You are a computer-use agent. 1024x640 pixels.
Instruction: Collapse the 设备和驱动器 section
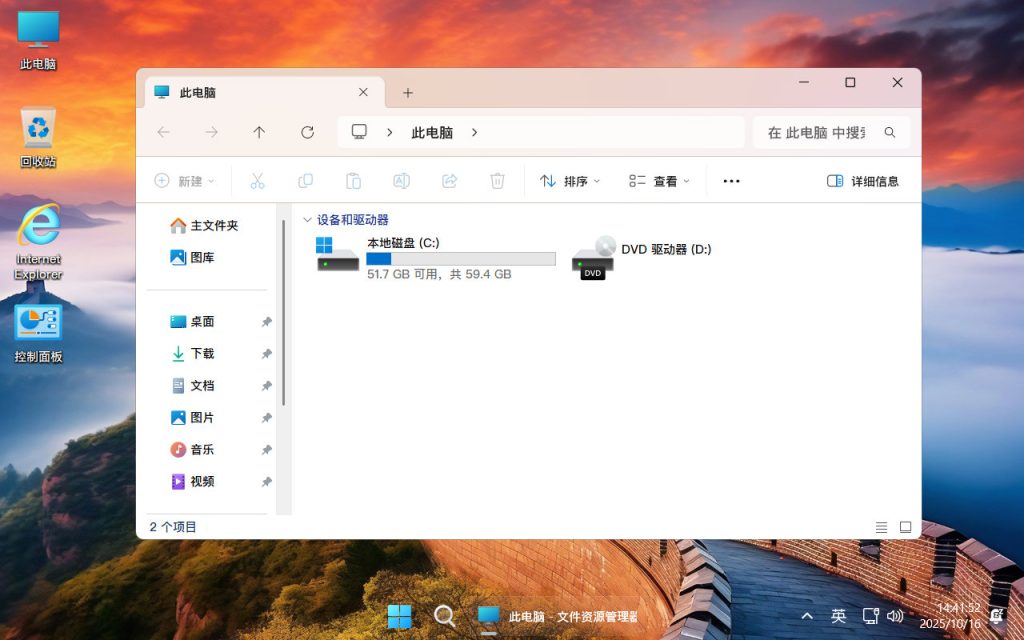coord(308,219)
